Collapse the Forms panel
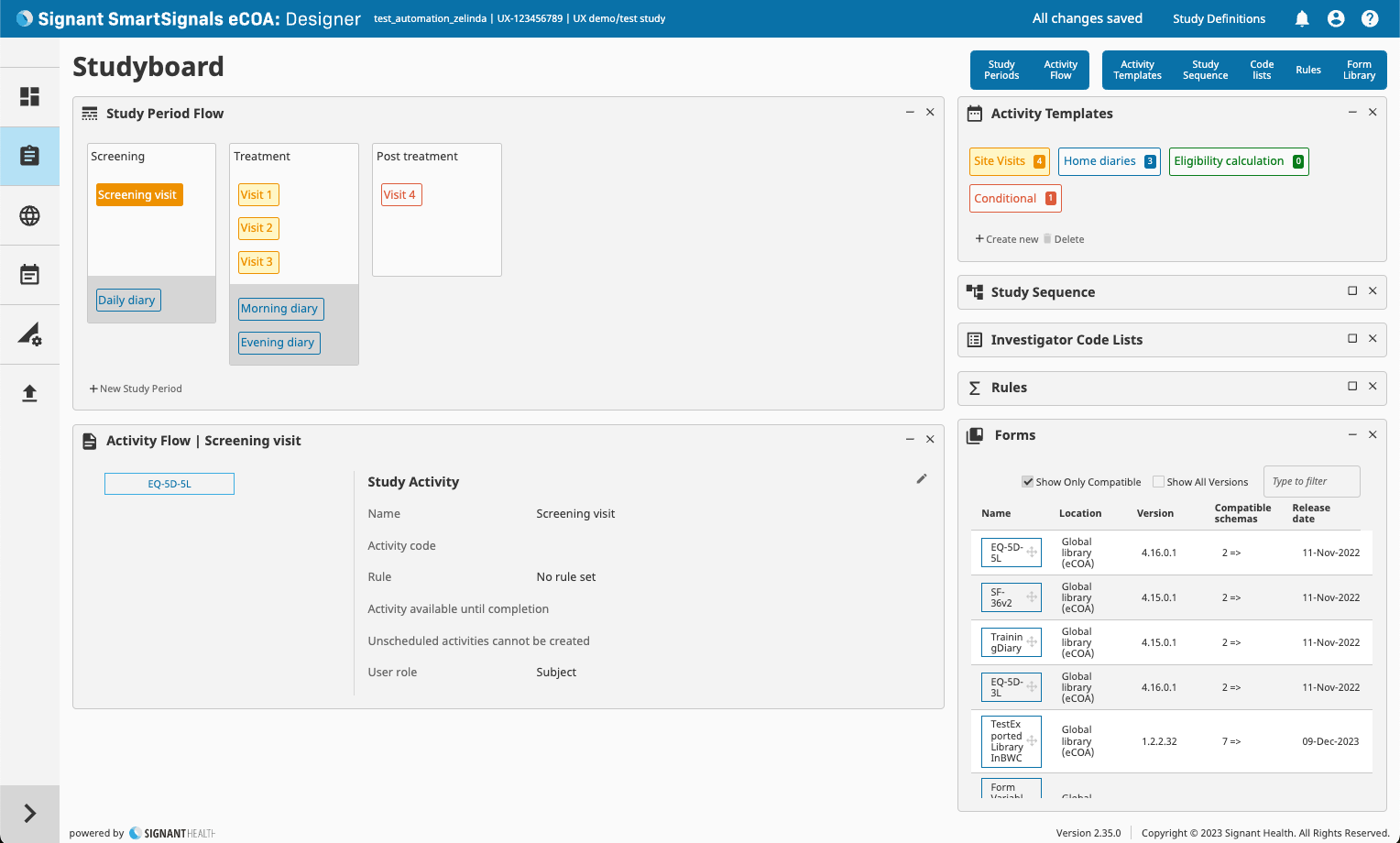The height and width of the screenshot is (843, 1400). pos(1352,434)
